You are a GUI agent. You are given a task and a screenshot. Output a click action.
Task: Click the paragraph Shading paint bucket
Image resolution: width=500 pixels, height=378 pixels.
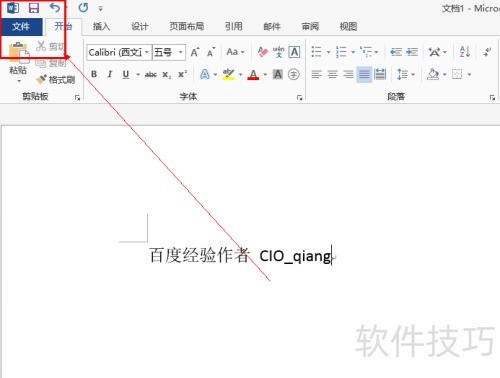pos(433,74)
